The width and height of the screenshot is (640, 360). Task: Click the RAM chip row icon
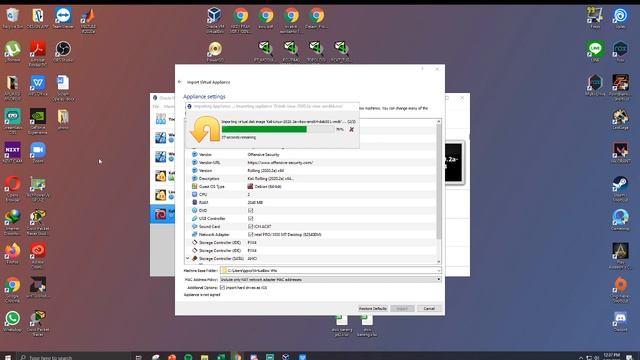195,202
